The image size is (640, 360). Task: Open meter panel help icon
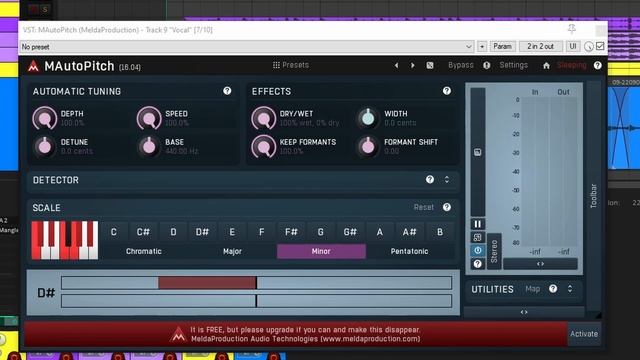pyautogui.click(x=478, y=264)
